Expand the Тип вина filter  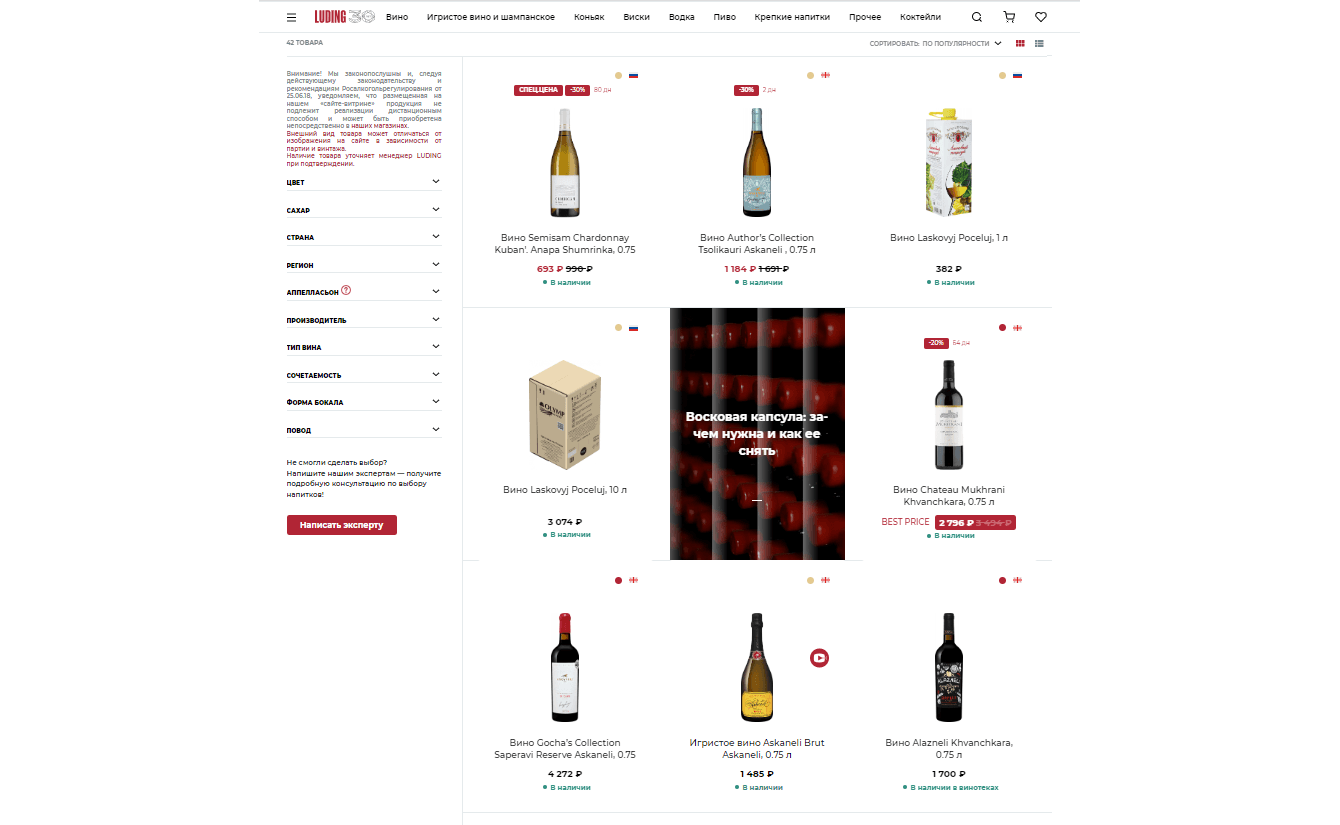364,347
